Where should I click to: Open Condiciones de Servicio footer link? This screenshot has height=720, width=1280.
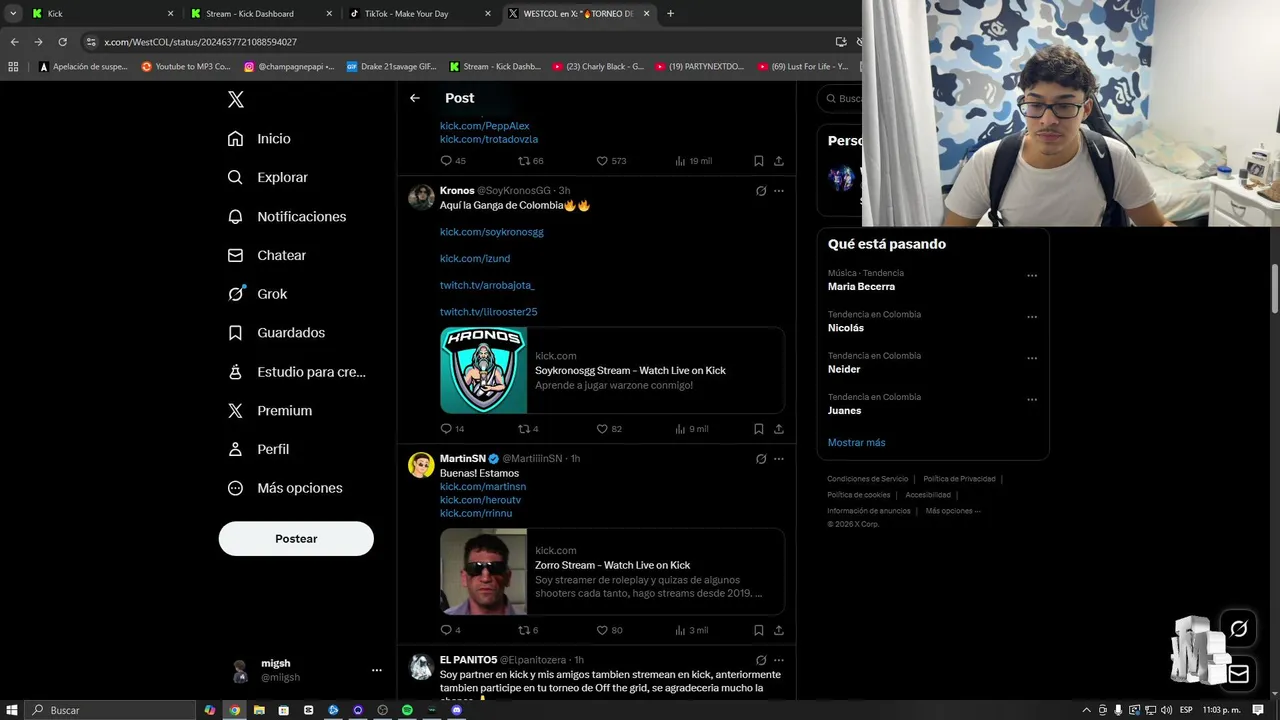[868, 479]
